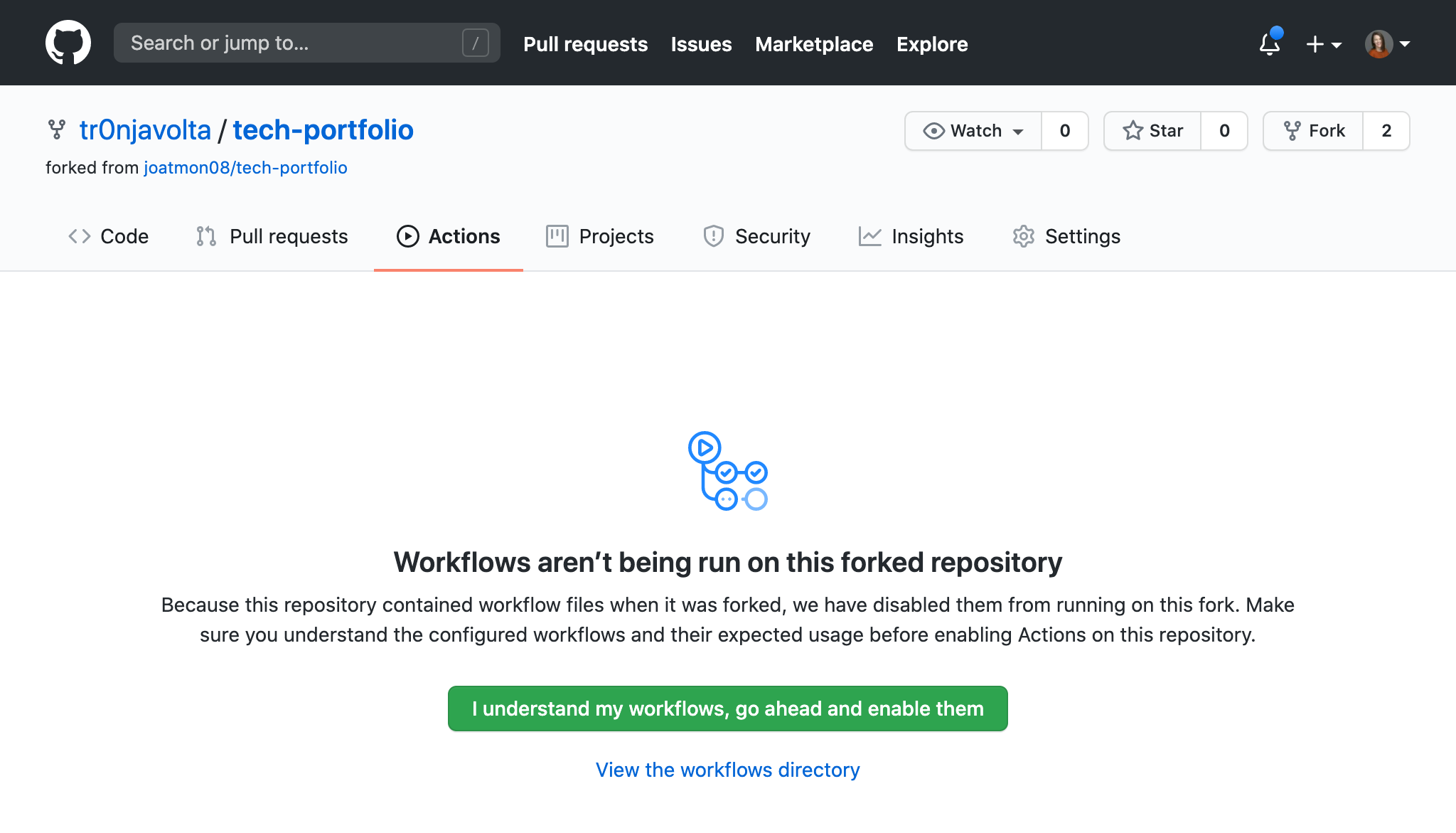
Task: Open the plus create-new dropdown
Action: (1323, 44)
